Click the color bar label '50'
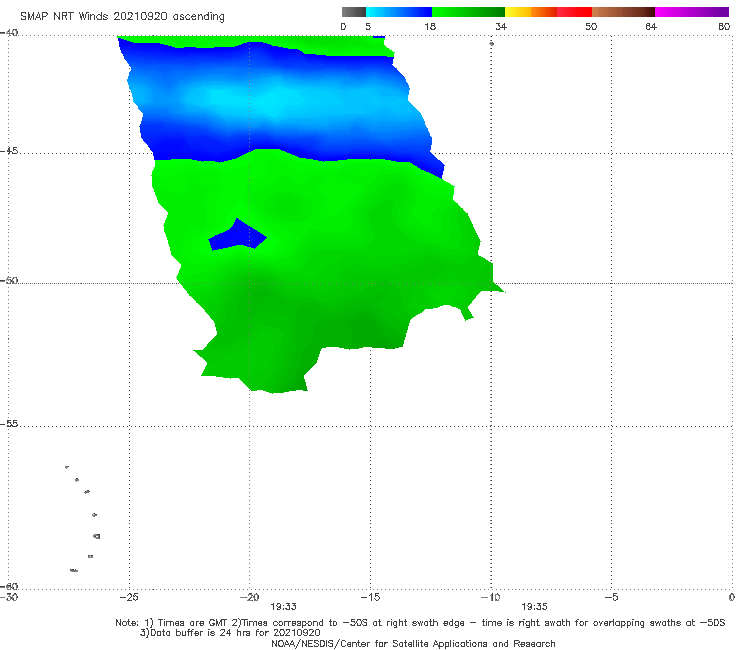 point(591,27)
